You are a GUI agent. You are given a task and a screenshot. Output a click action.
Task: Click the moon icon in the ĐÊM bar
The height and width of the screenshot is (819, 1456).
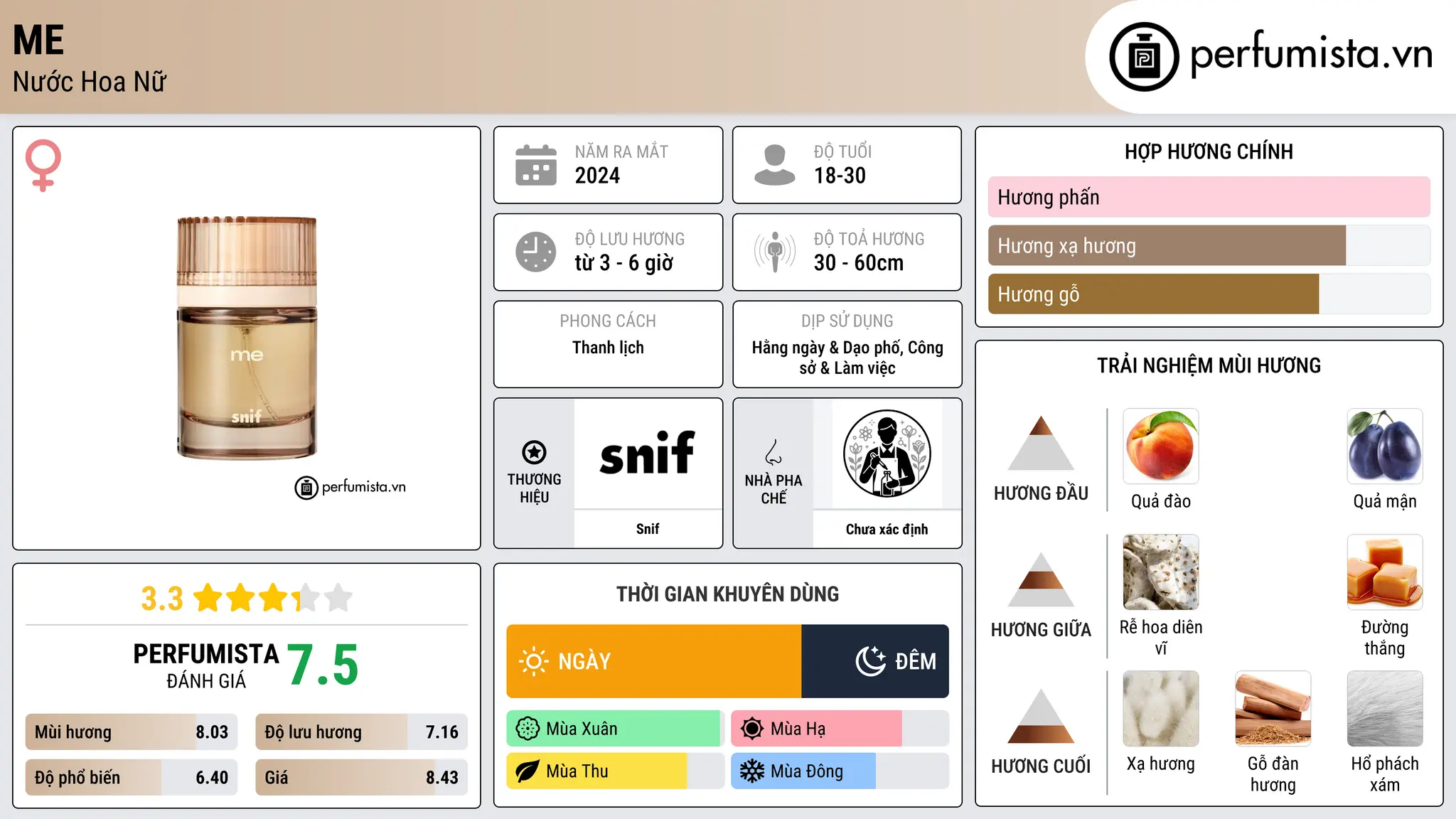[871, 661]
